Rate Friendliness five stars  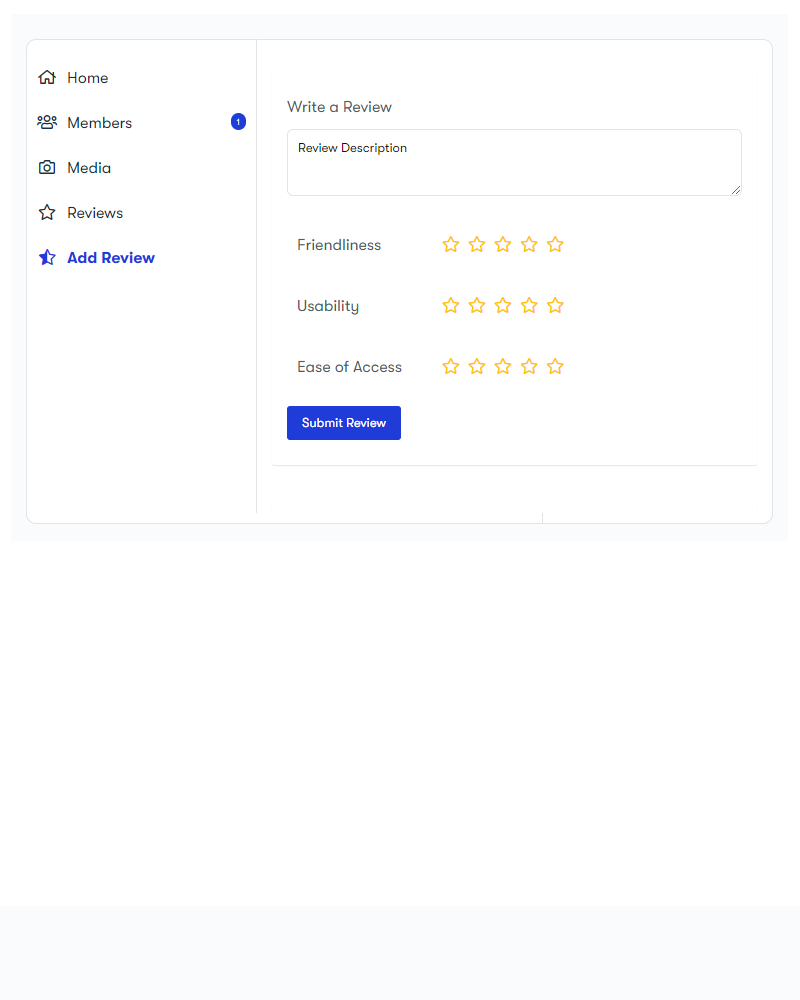click(555, 245)
